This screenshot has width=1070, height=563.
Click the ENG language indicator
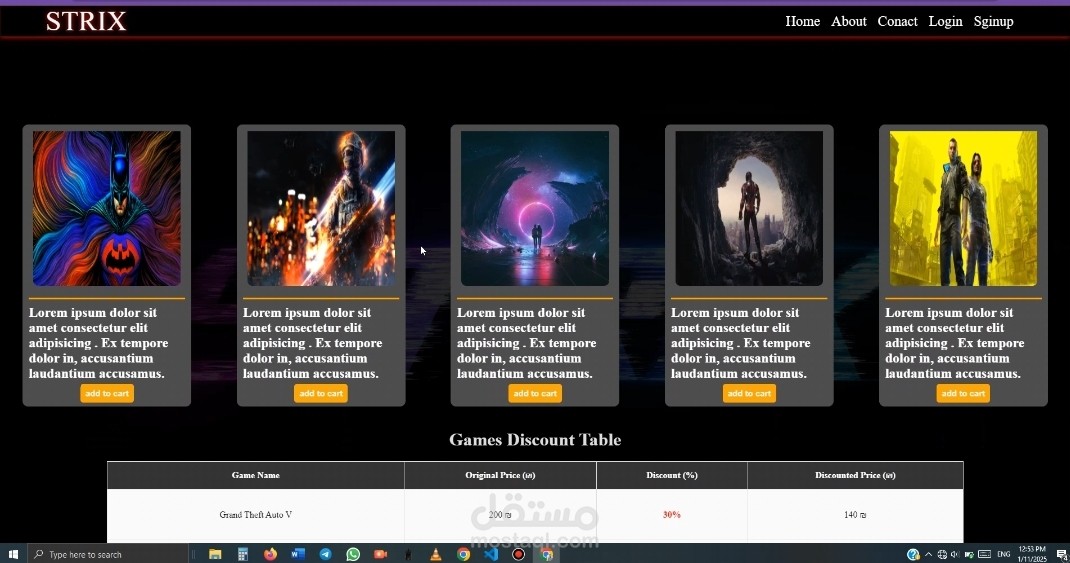[x=1004, y=554]
